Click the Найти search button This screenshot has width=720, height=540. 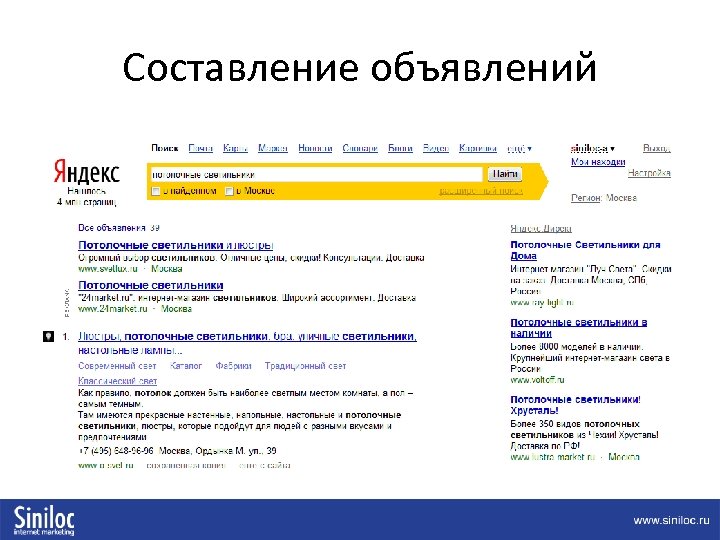[505, 174]
